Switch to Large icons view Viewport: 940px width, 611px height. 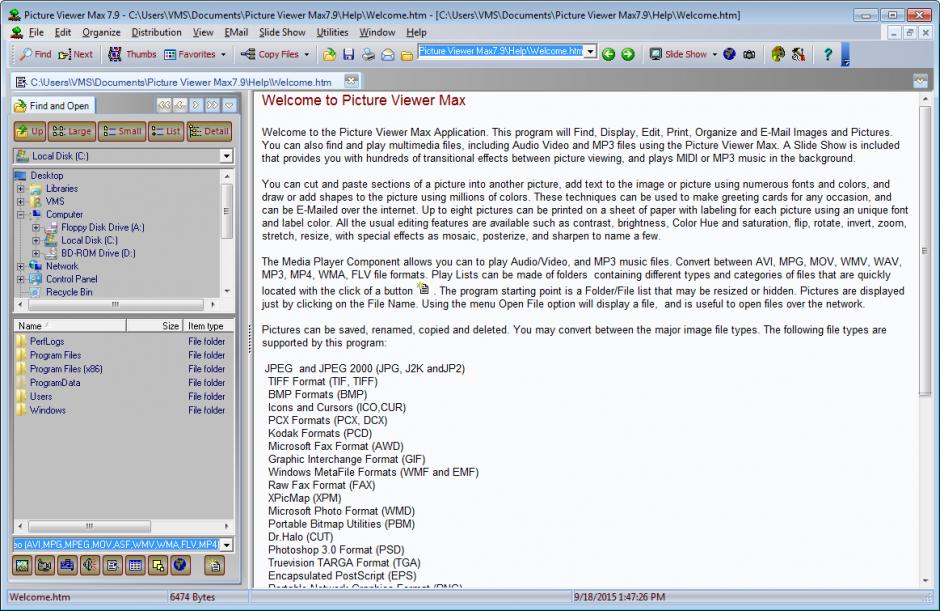72,131
